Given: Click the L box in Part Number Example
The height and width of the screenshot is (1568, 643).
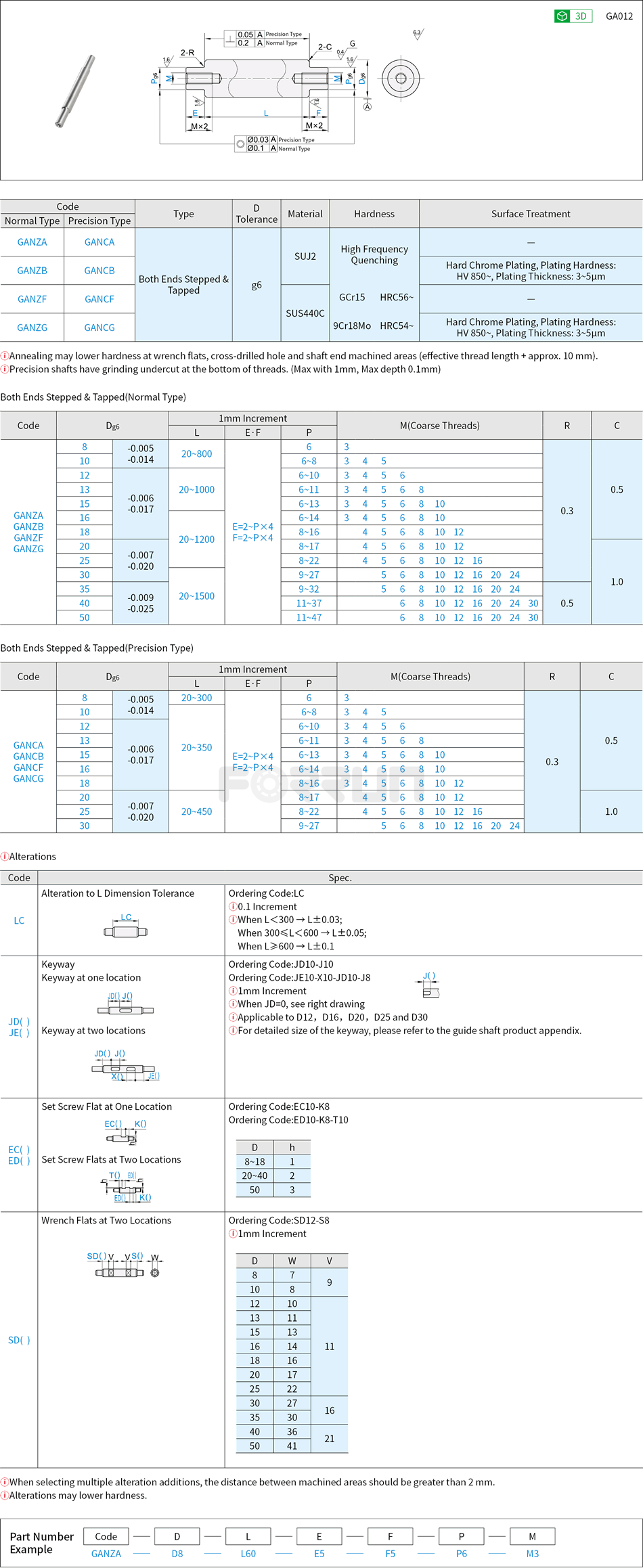Looking at the screenshot, I should (248, 1536).
